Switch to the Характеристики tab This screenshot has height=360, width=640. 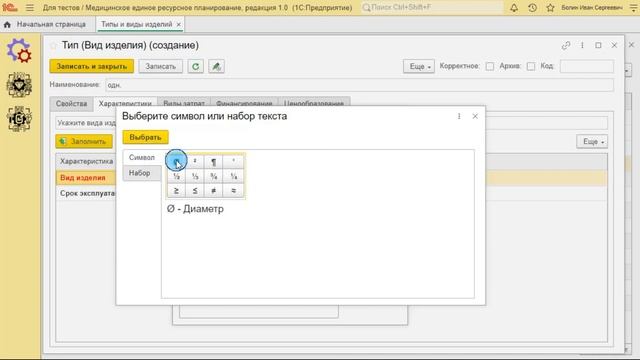125,104
